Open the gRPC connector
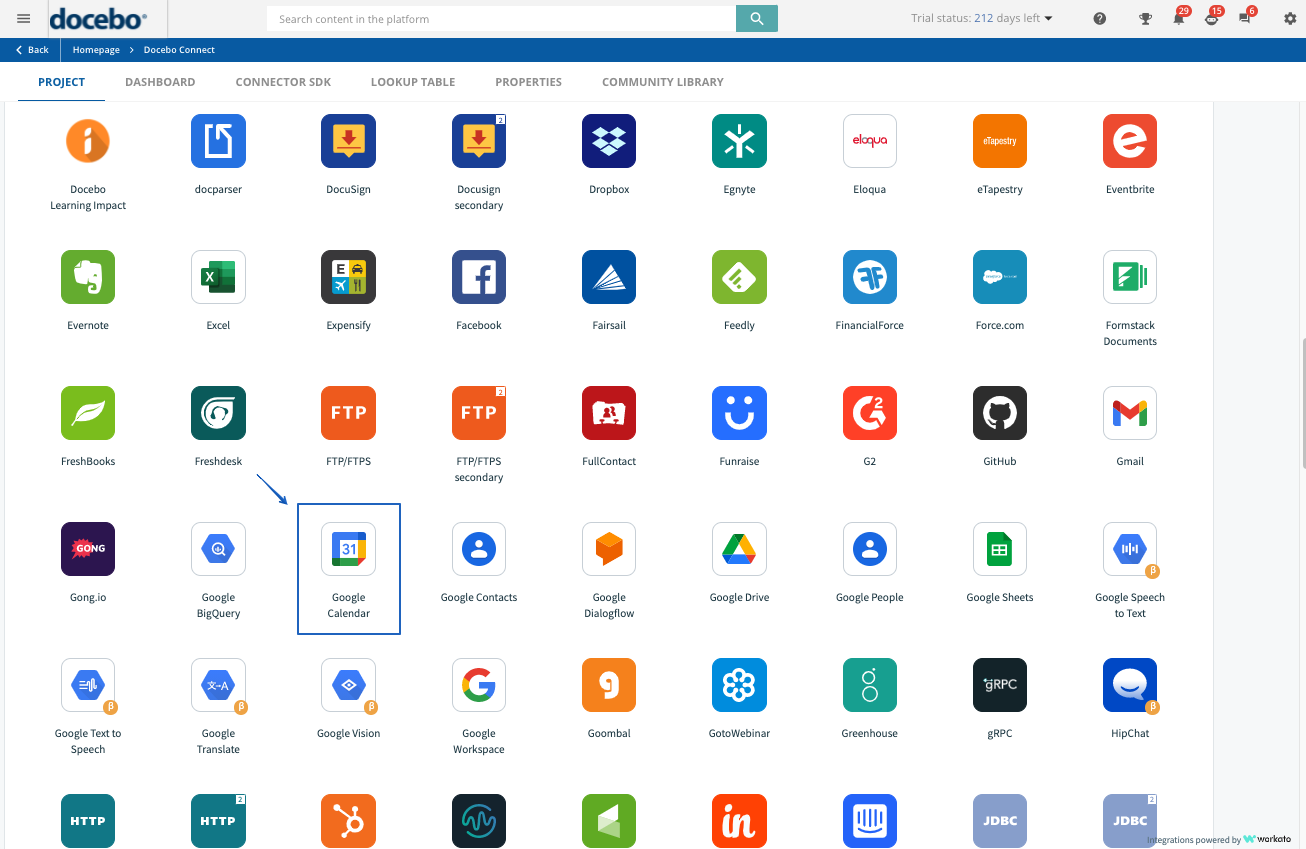 [1000, 685]
